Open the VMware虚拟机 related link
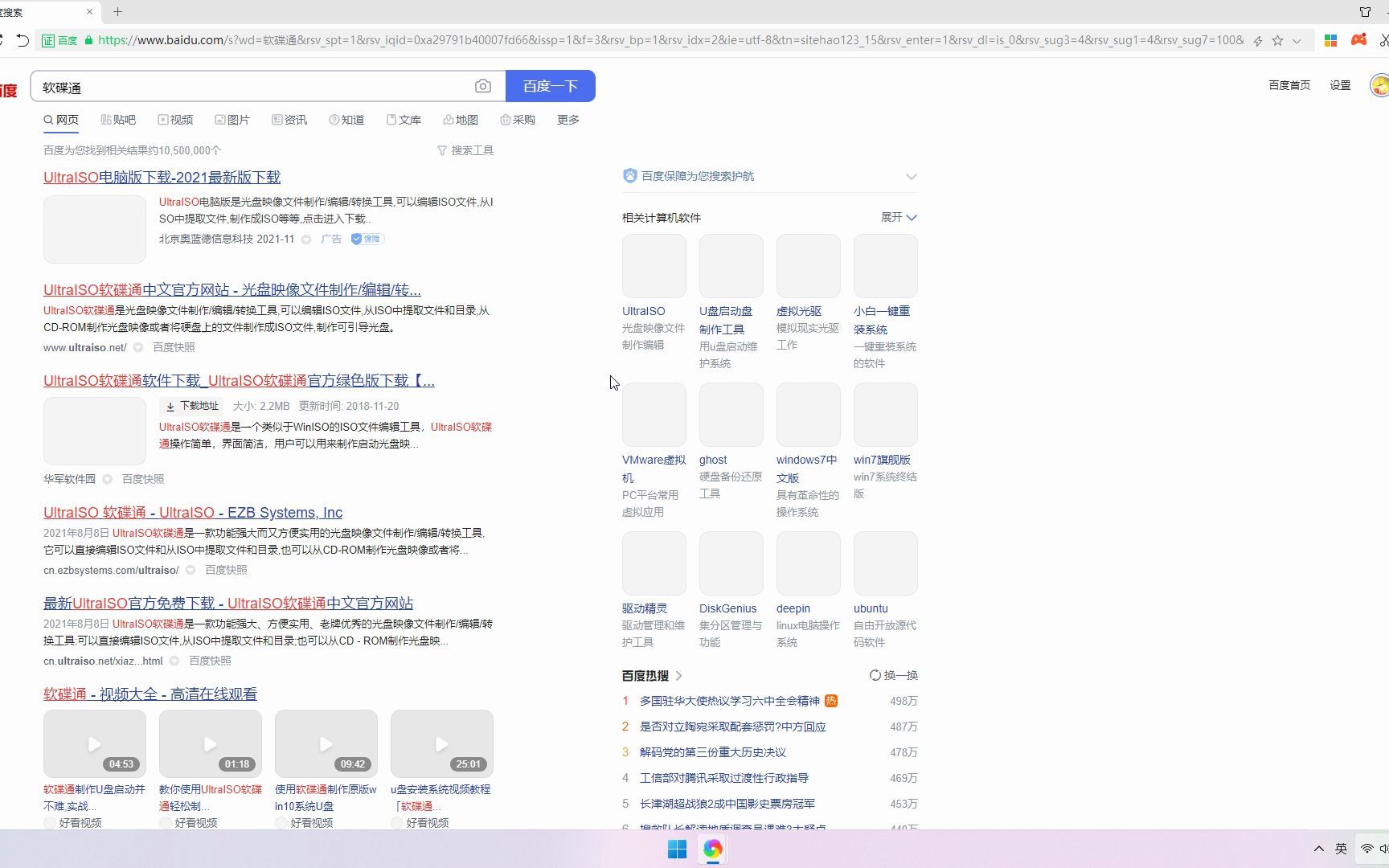 click(654, 469)
